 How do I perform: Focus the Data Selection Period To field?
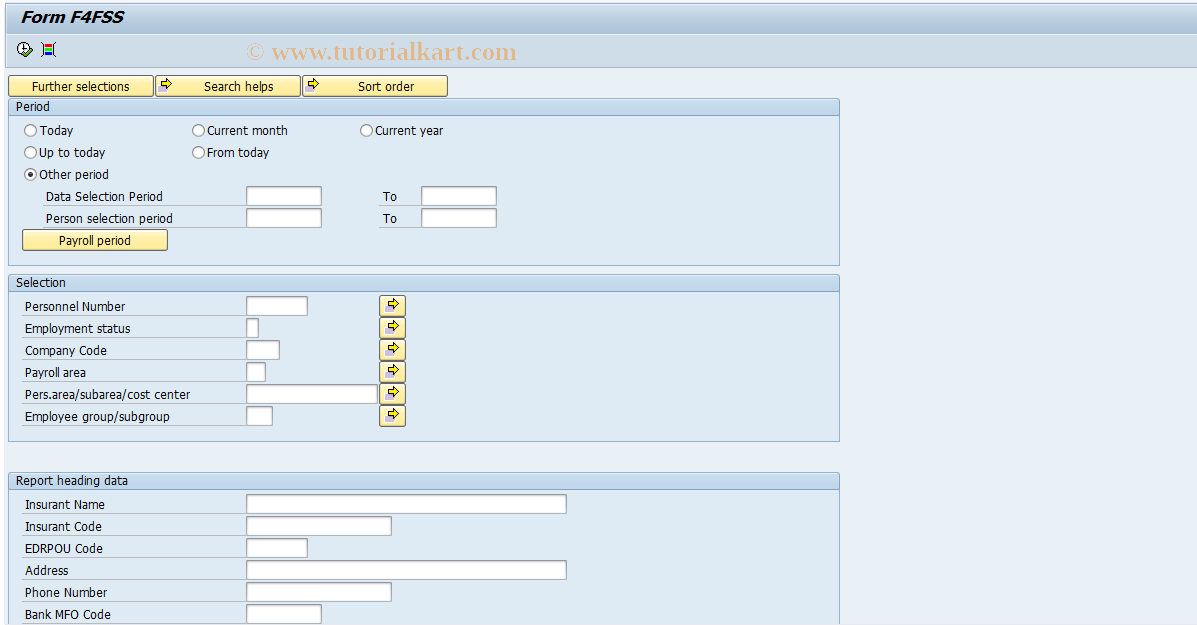(459, 196)
